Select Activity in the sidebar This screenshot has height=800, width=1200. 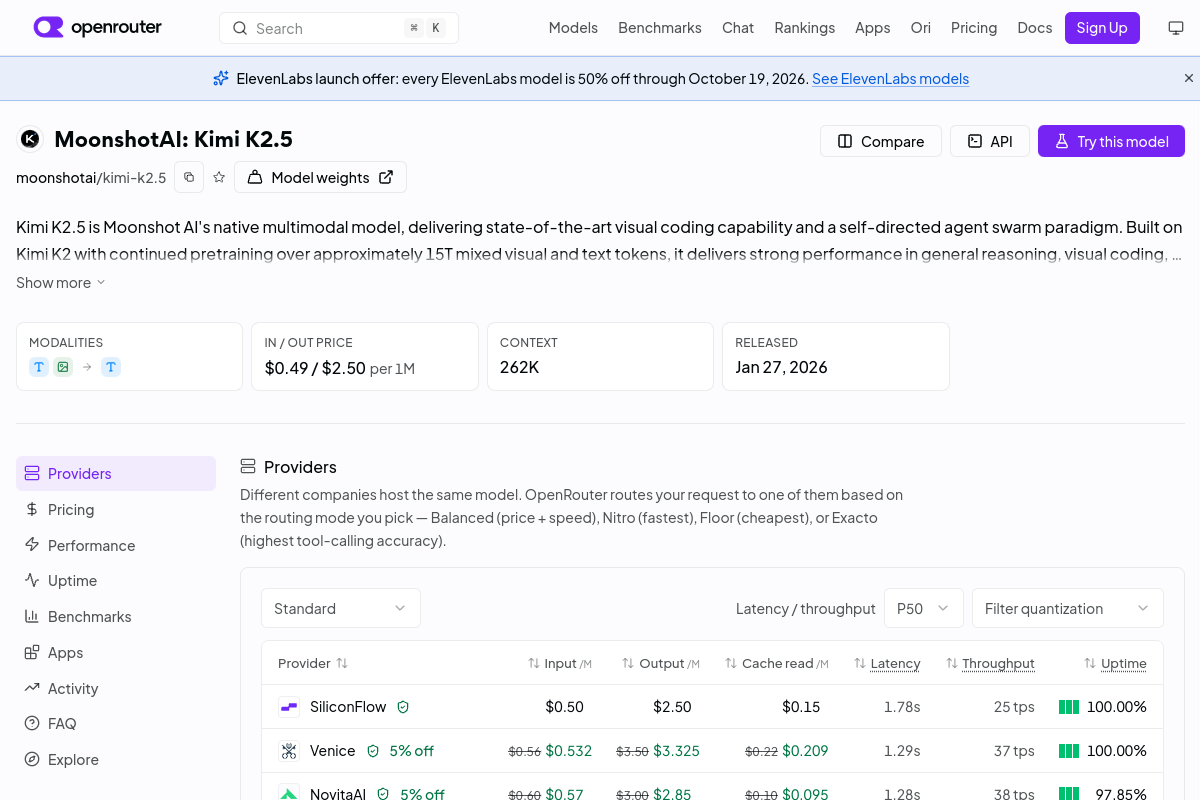coord(116,689)
